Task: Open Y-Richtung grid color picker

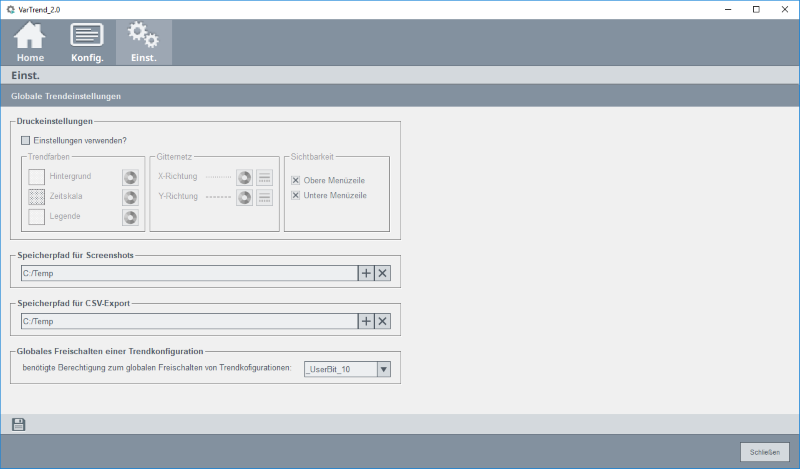Action: 244,198
